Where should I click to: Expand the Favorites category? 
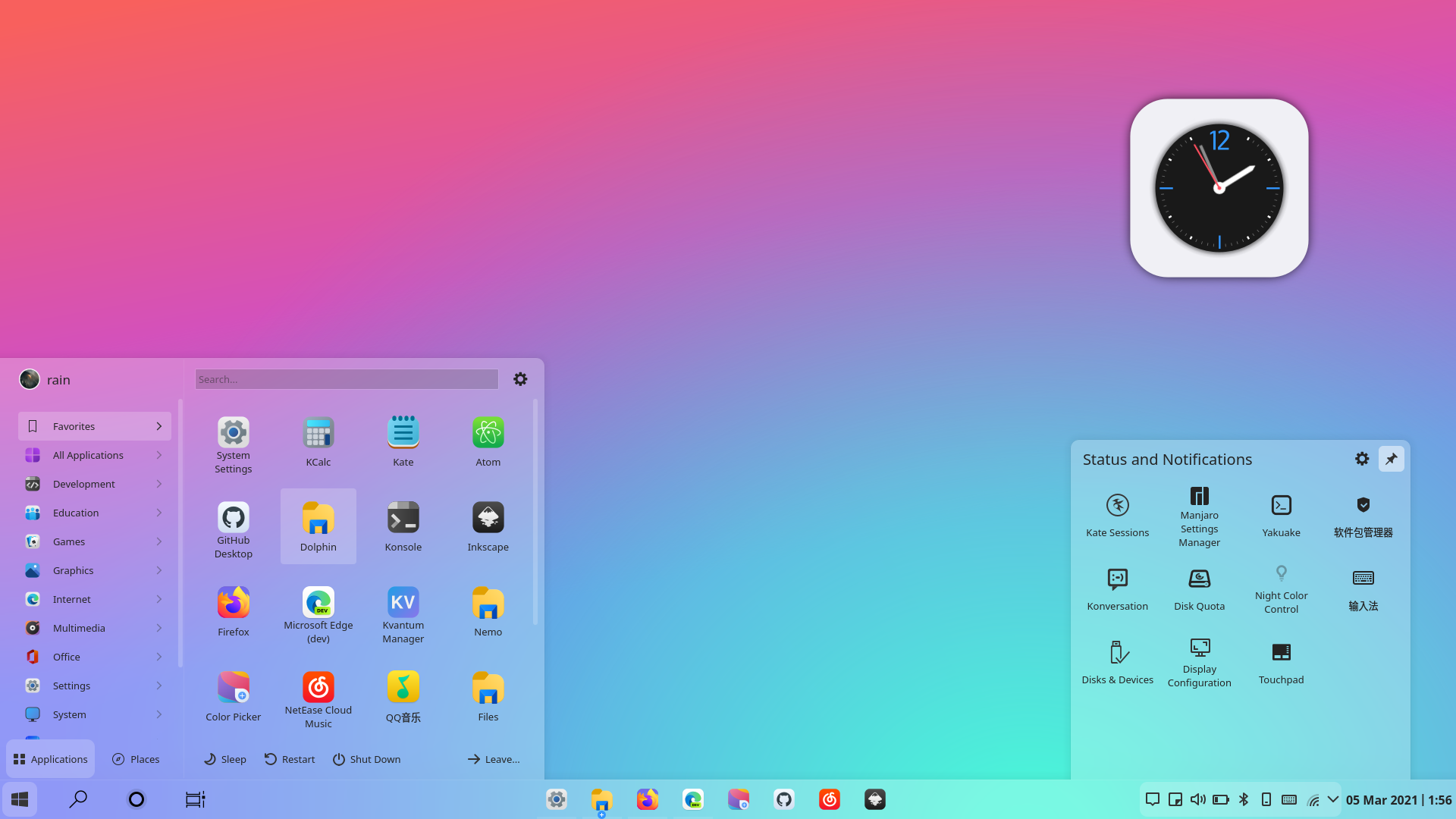(x=95, y=426)
